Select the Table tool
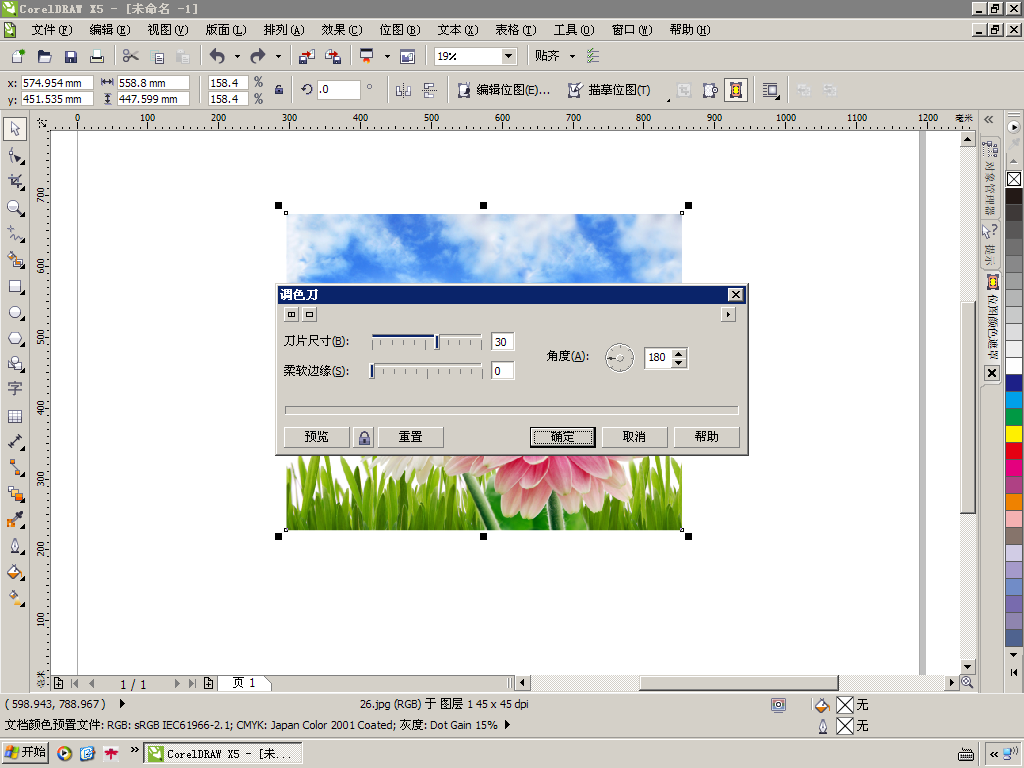 [x=15, y=416]
